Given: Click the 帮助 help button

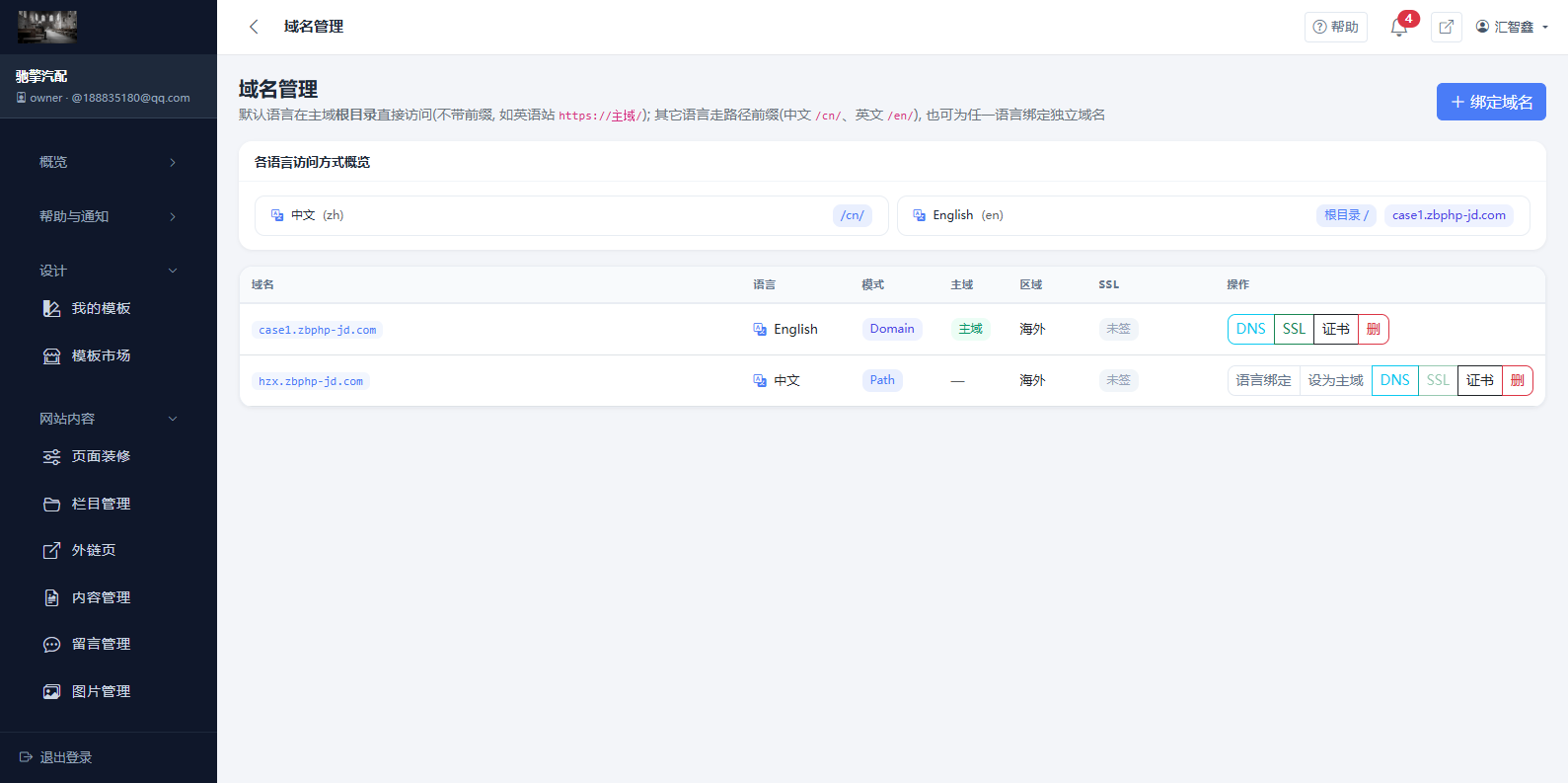Looking at the screenshot, I should 1336,27.
